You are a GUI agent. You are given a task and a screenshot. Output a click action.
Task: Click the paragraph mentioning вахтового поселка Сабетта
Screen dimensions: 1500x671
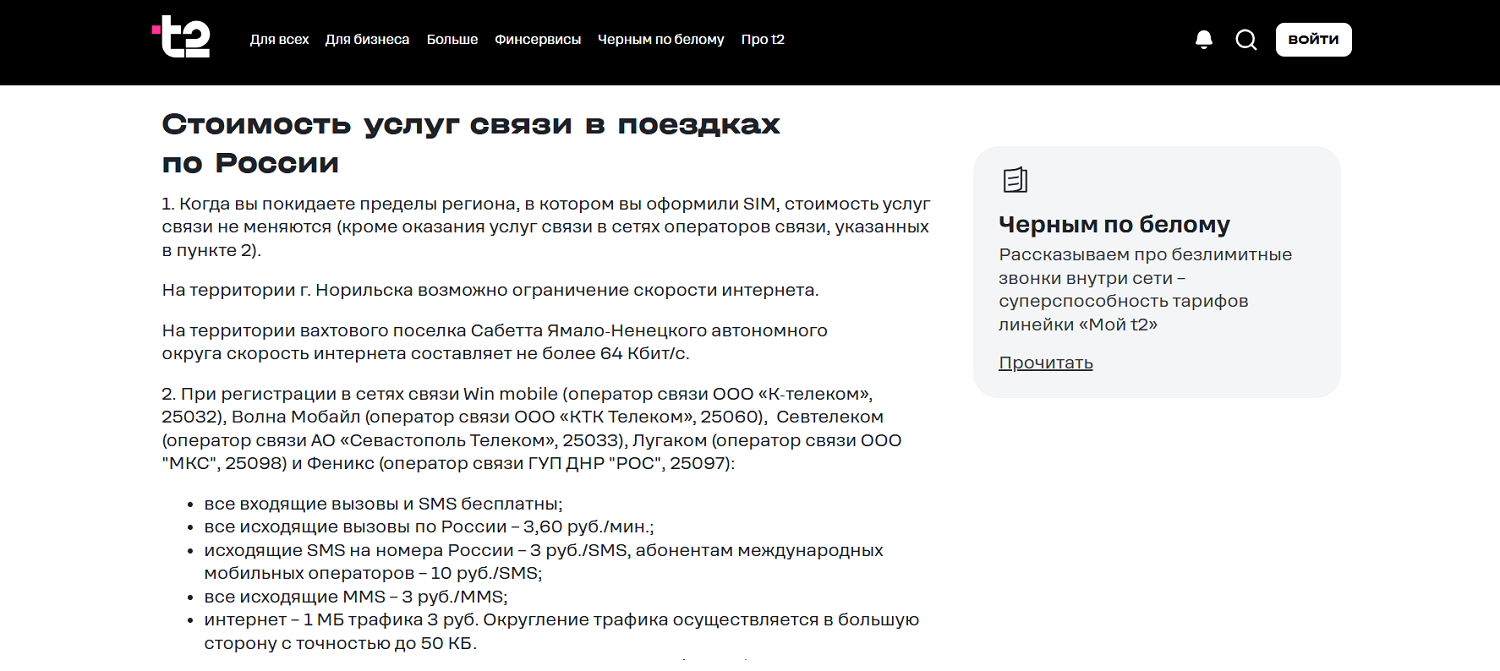pos(495,342)
